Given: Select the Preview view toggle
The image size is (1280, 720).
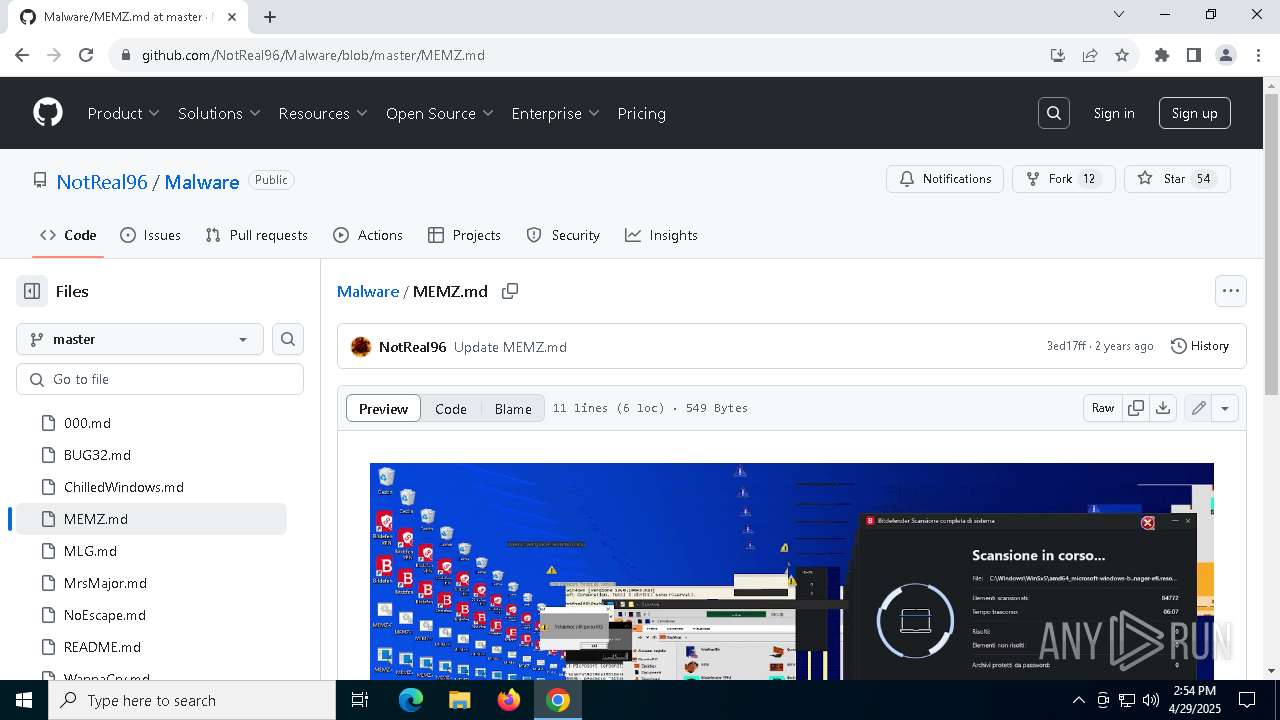Looking at the screenshot, I should [x=383, y=408].
